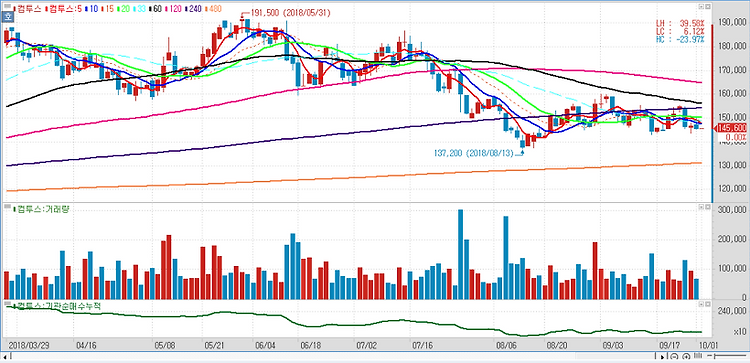Click the 300,000 volume axis label
Image resolution: width=750 pixels, height=363 pixels.
tap(732, 210)
